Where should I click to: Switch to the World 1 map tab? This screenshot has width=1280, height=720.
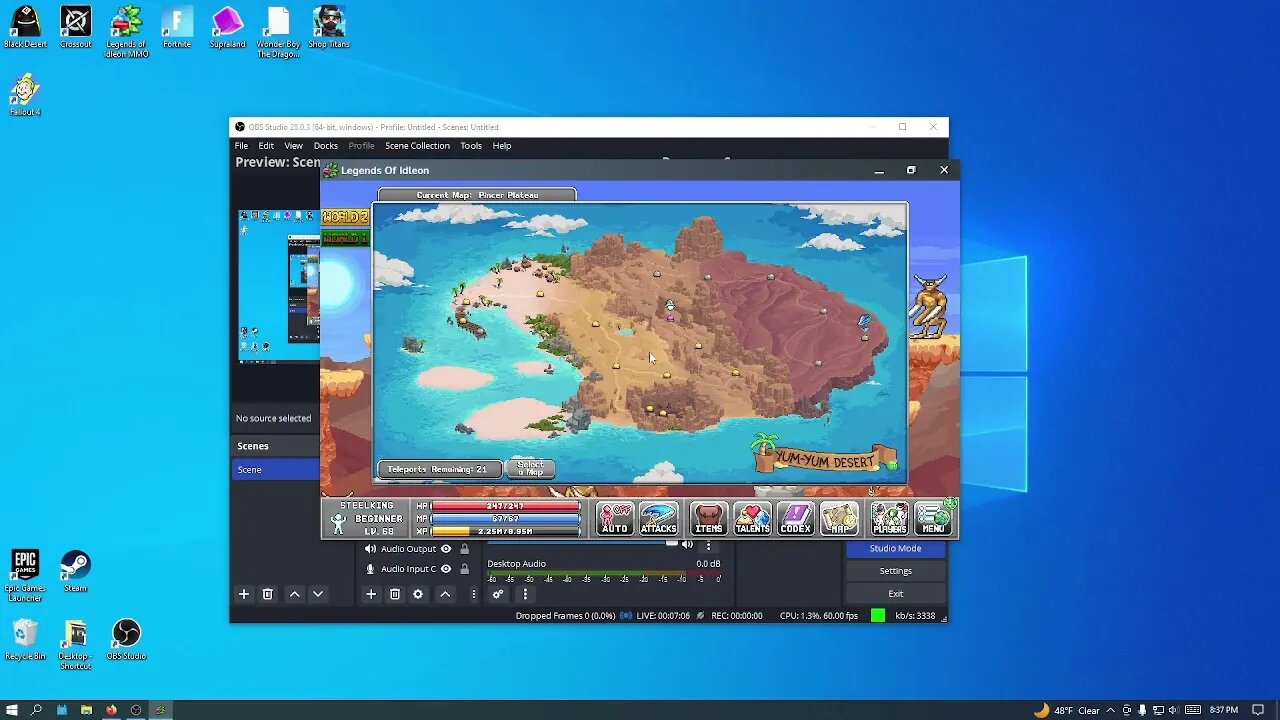coord(345,239)
